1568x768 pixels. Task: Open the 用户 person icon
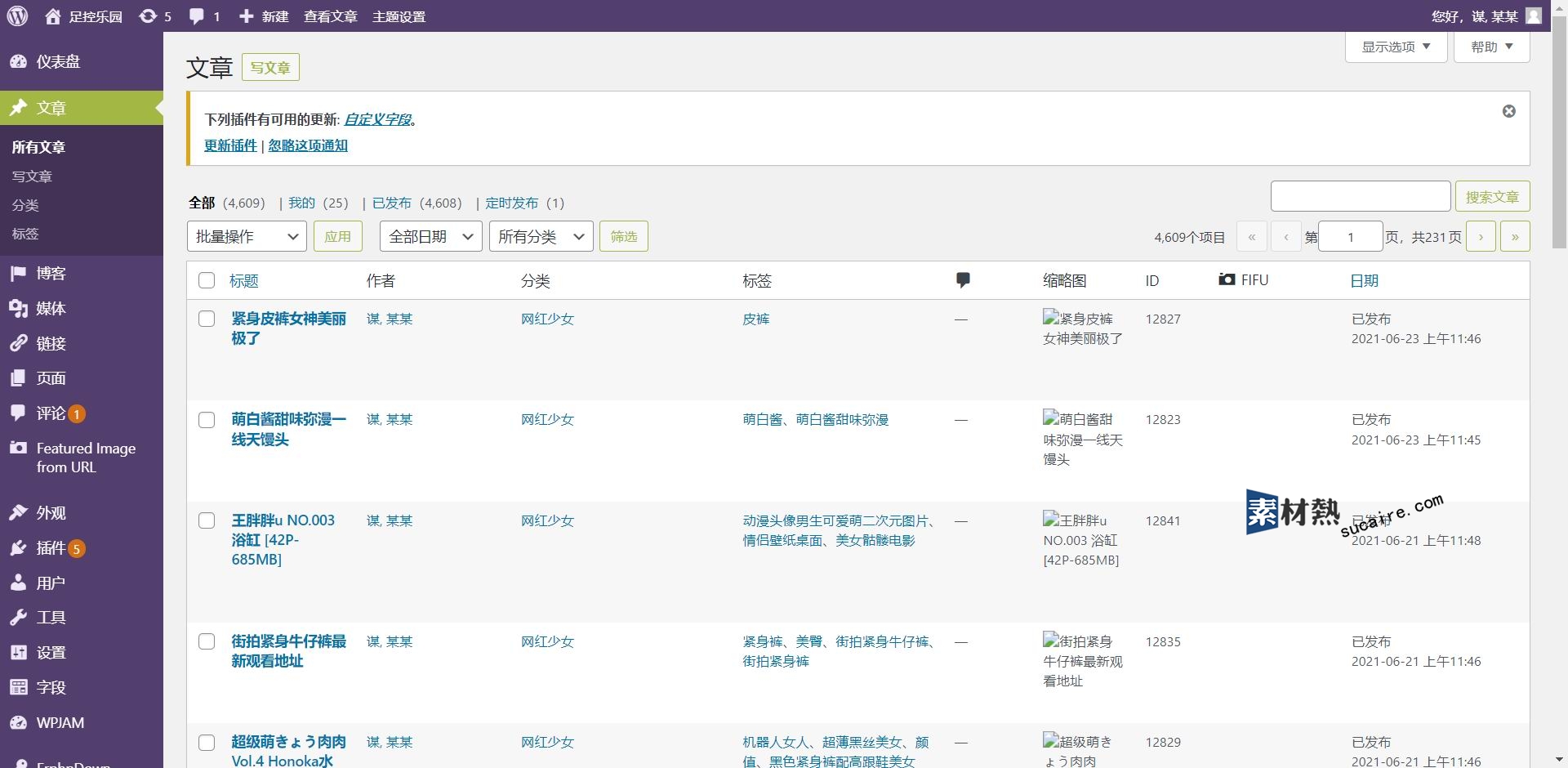(19, 583)
